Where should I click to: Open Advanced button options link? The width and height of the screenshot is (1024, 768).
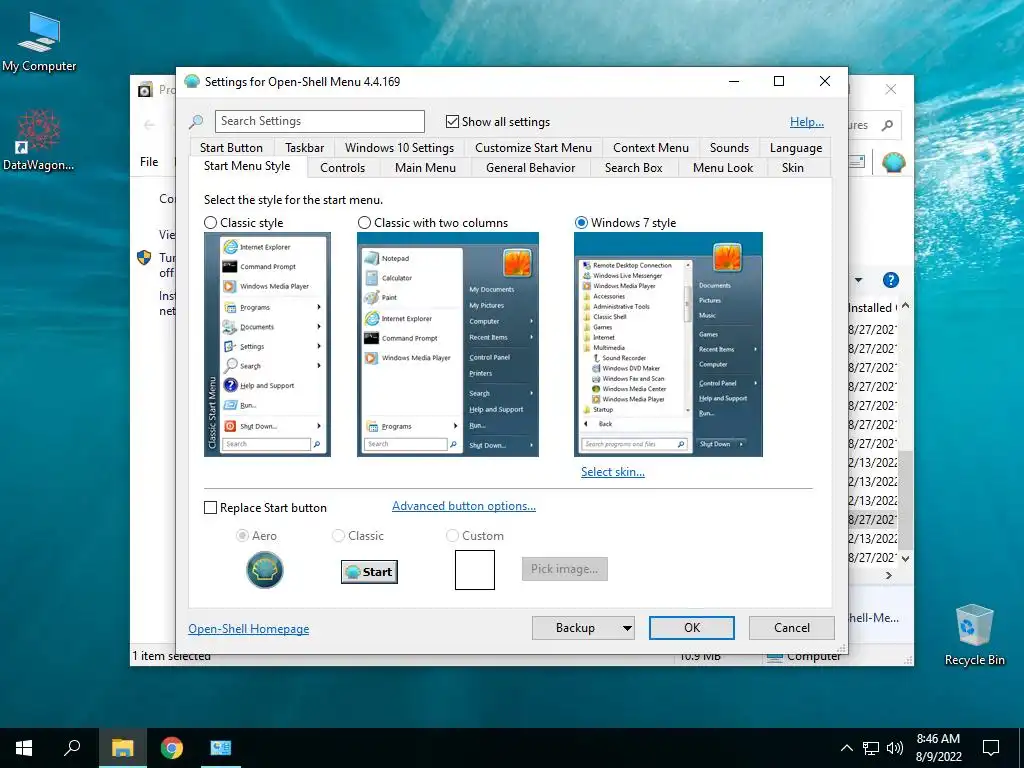[x=464, y=505]
